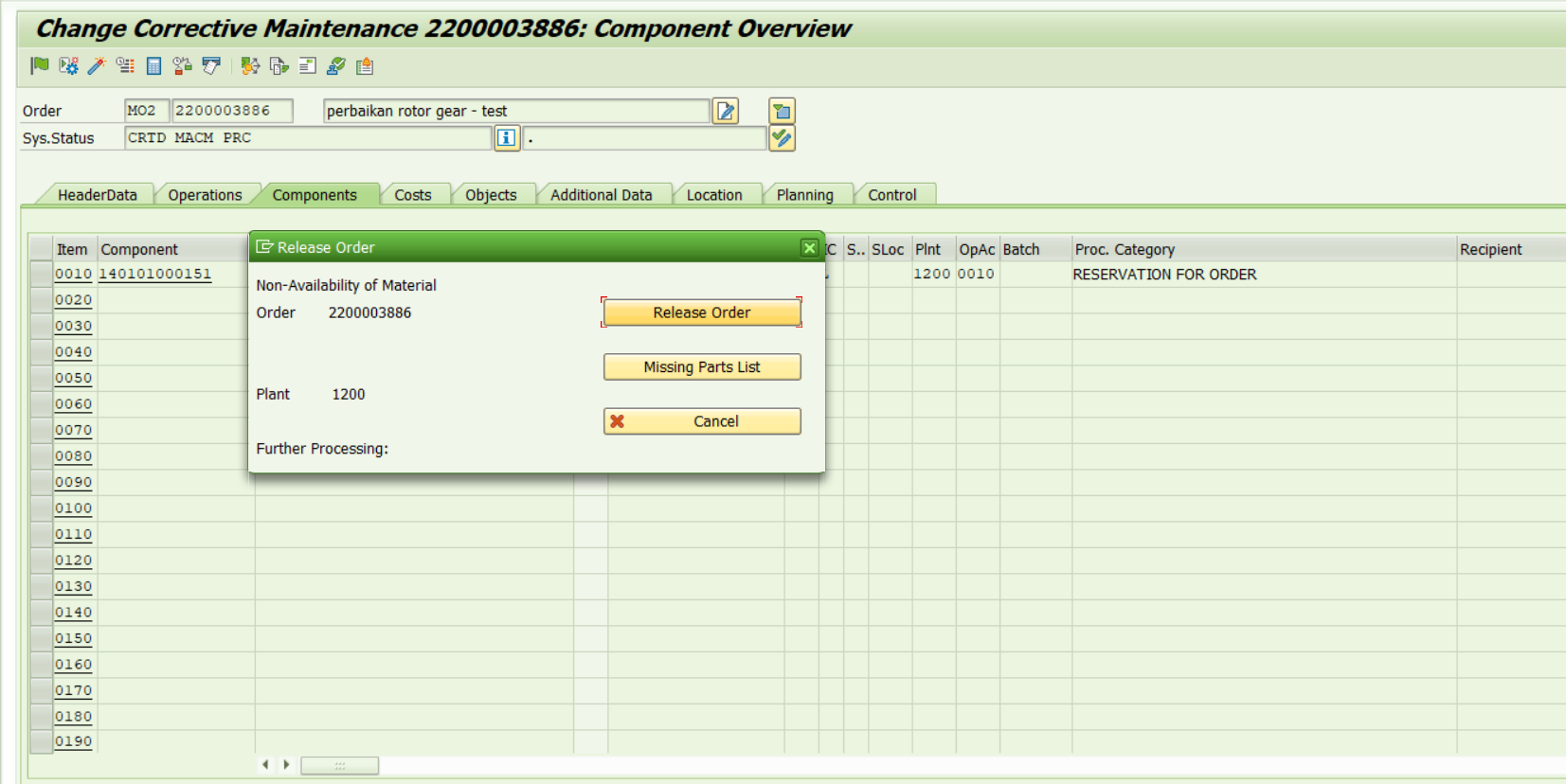Open long text editor beside order description
Viewport: 1566px width, 784px height.
[x=726, y=111]
